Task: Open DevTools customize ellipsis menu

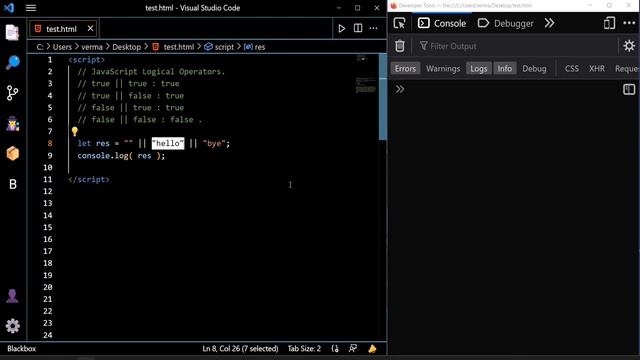Action: coord(629,23)
